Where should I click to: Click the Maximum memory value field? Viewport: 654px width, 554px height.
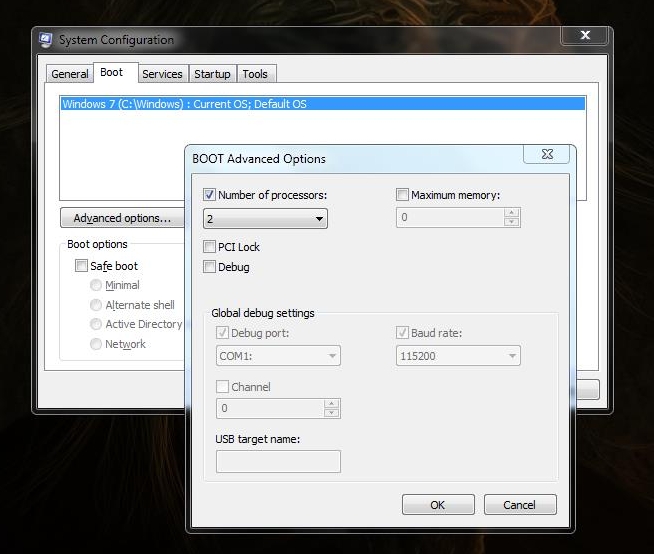(x=450, y=217)
